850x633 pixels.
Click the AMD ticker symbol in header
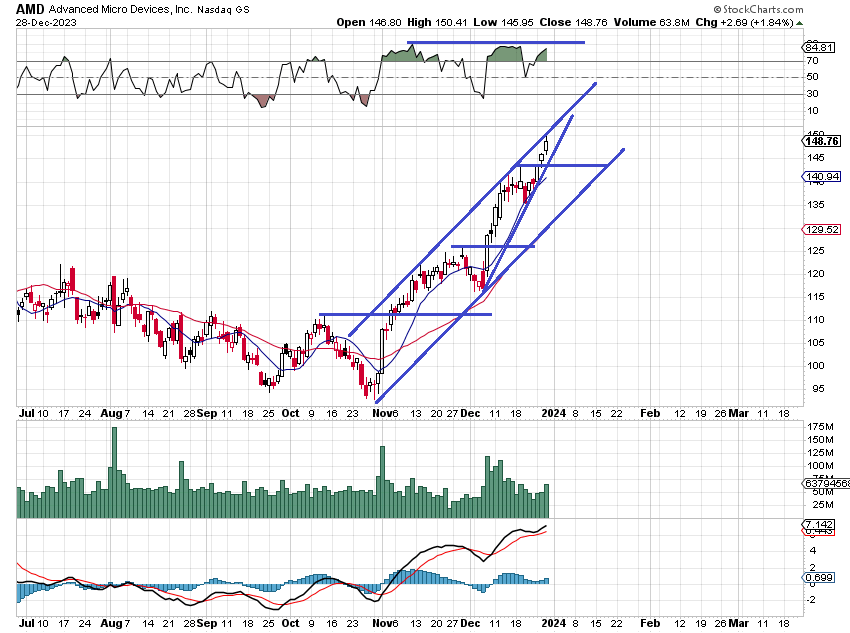30,9
